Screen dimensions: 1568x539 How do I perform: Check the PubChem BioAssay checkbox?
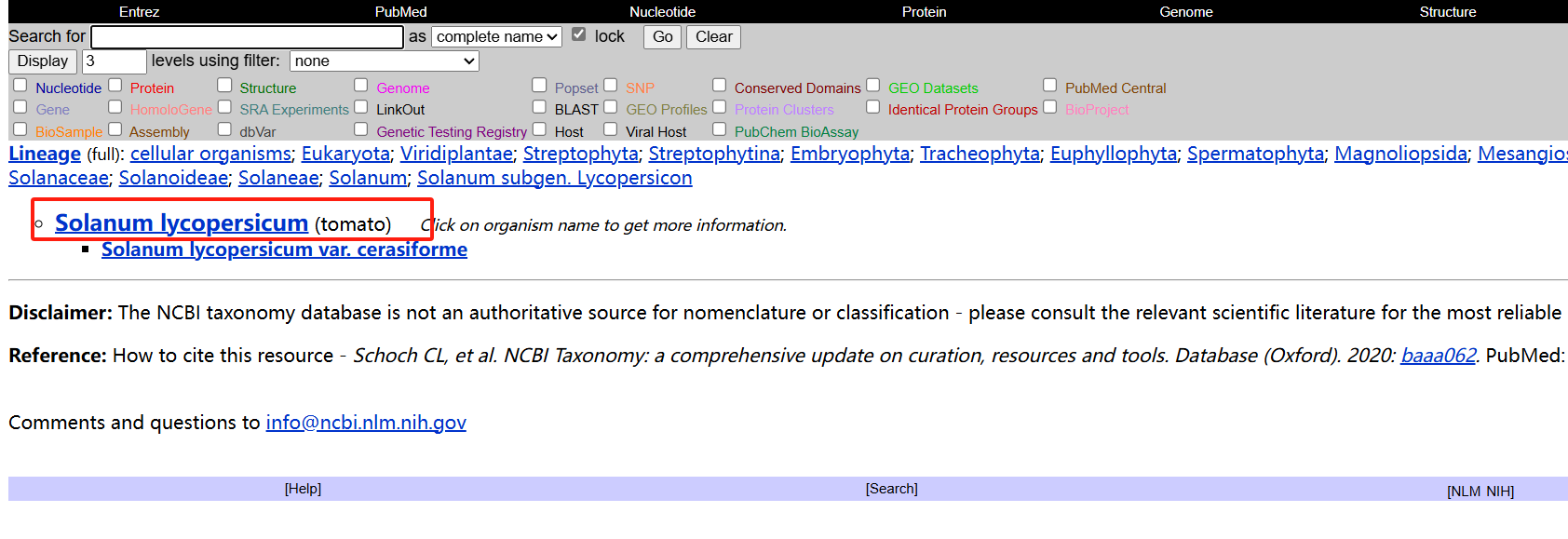tap(720, 128)
